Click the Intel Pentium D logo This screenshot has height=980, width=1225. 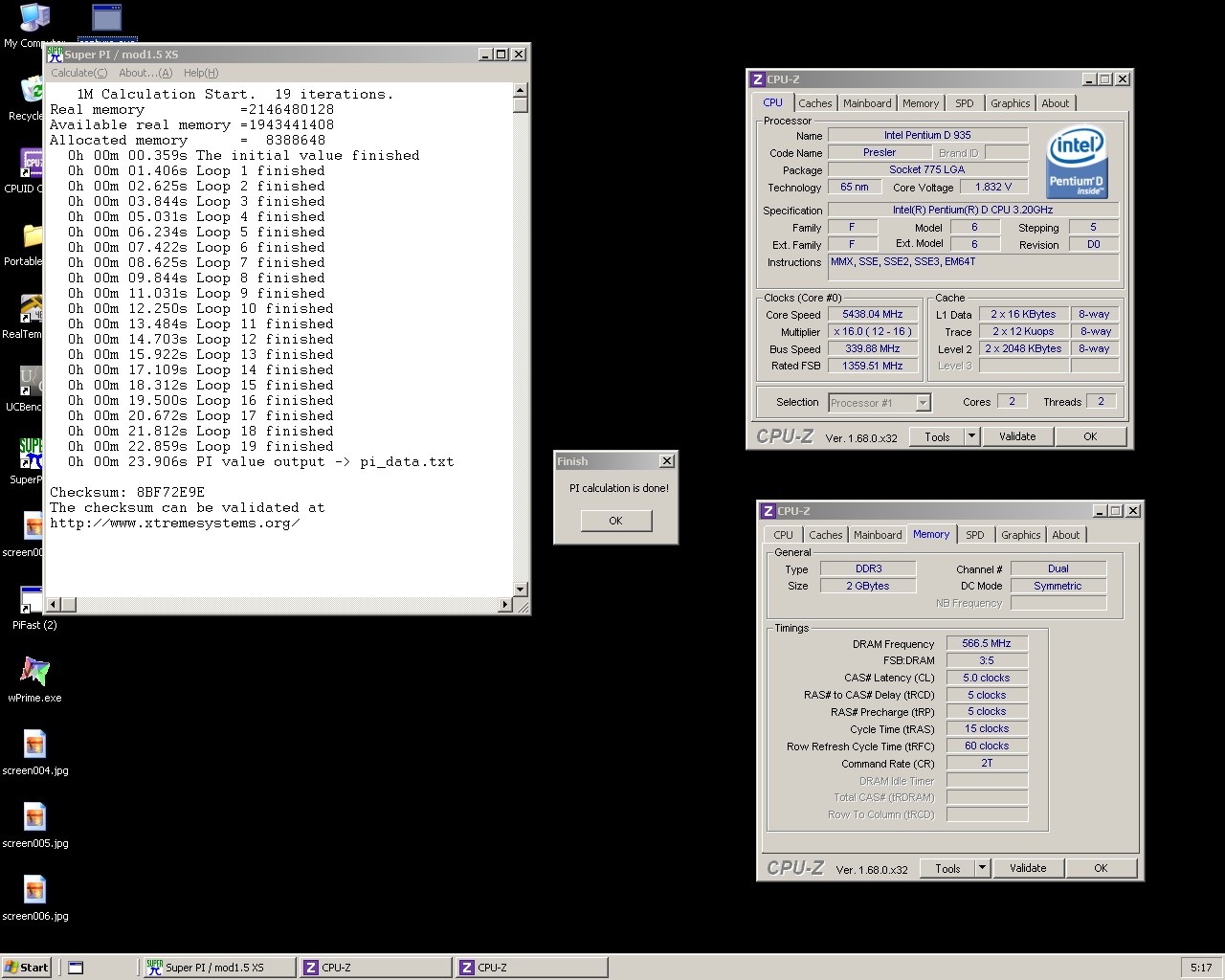(1077, 163)
